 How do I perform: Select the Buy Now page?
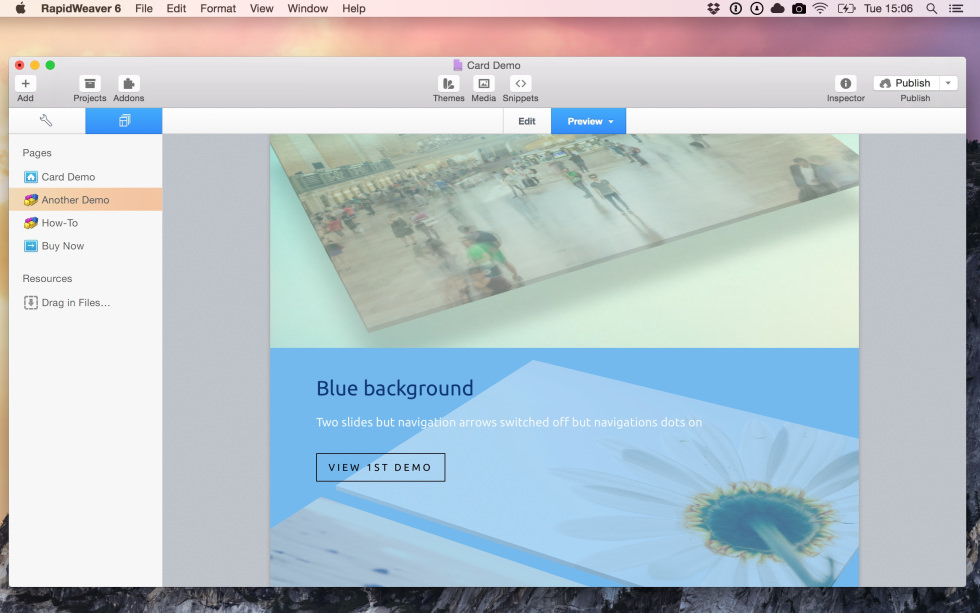[x=86, y=246]
